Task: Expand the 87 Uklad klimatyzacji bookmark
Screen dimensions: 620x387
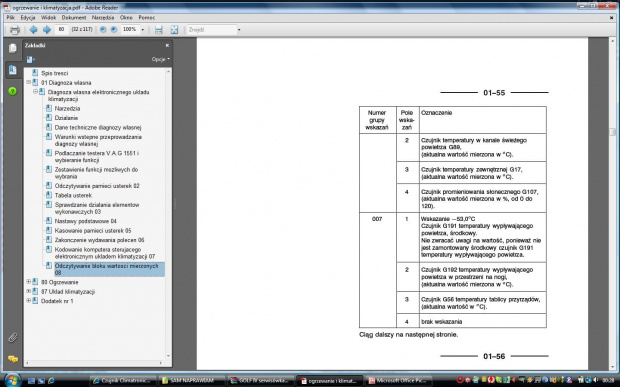Action: (x=28, y=291)
